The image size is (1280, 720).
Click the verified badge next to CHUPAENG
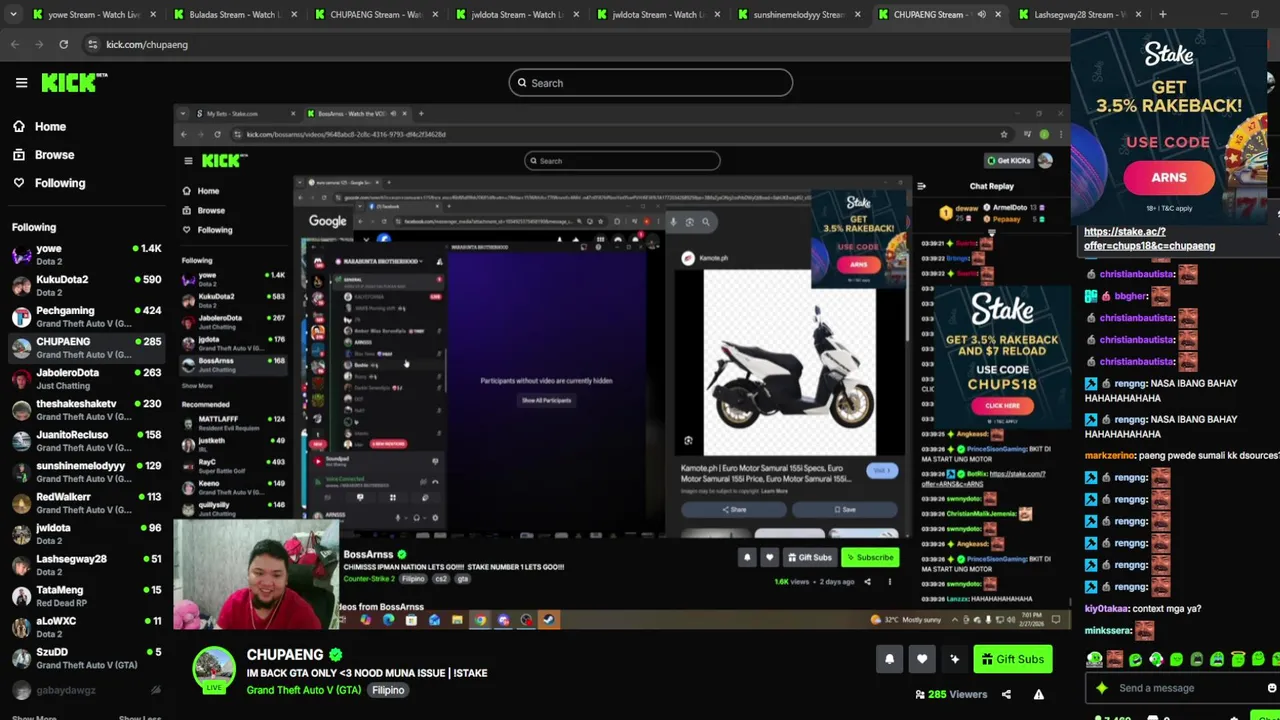336,655
